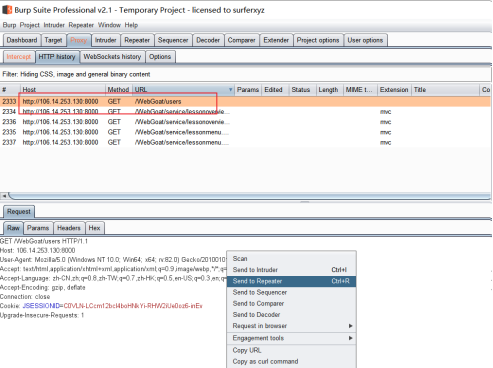Switch to the Headers view tab
Viewport: 493px width, 368px height.
coord(69,228)
